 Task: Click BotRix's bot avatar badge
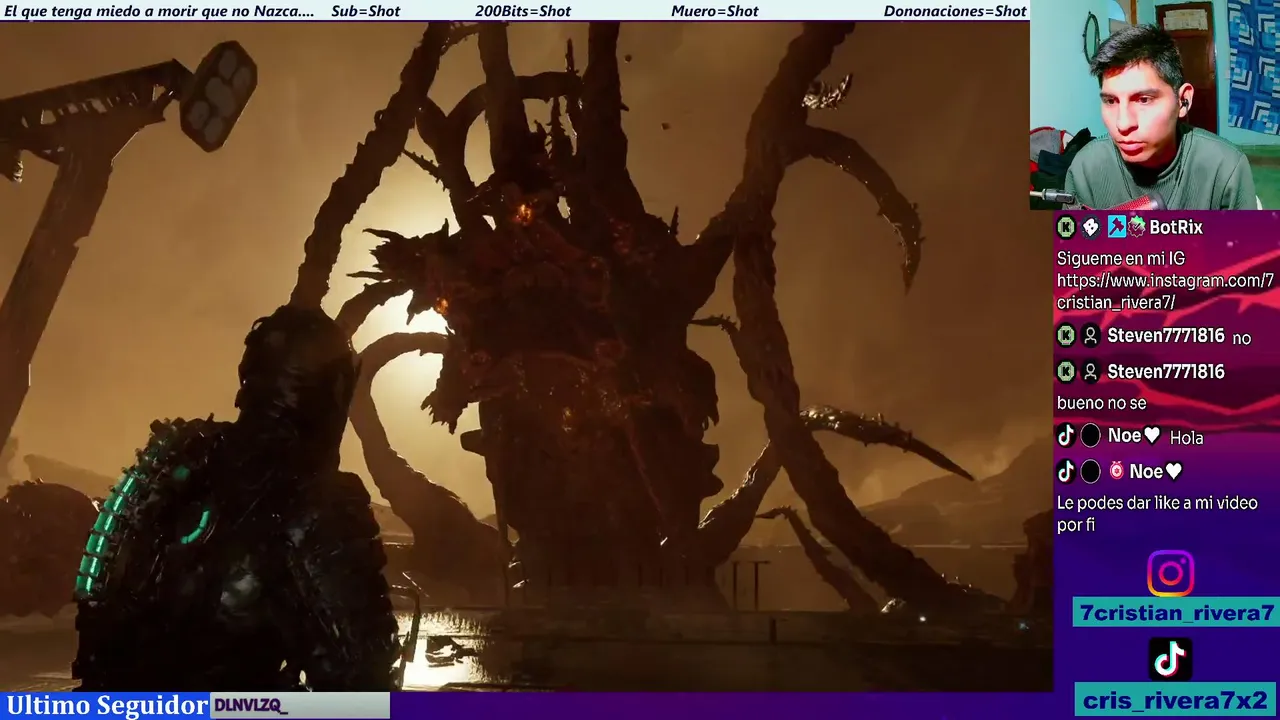(1091, 228)
